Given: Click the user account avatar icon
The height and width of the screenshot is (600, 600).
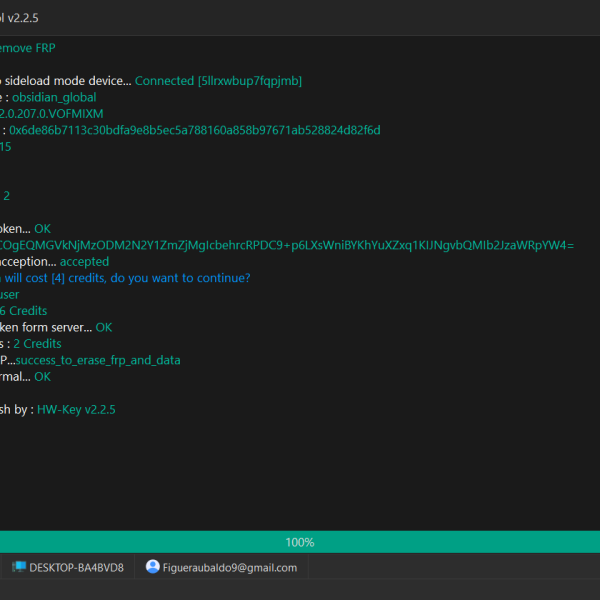Looking at the screenshot, I should click(x=153, y=567).
